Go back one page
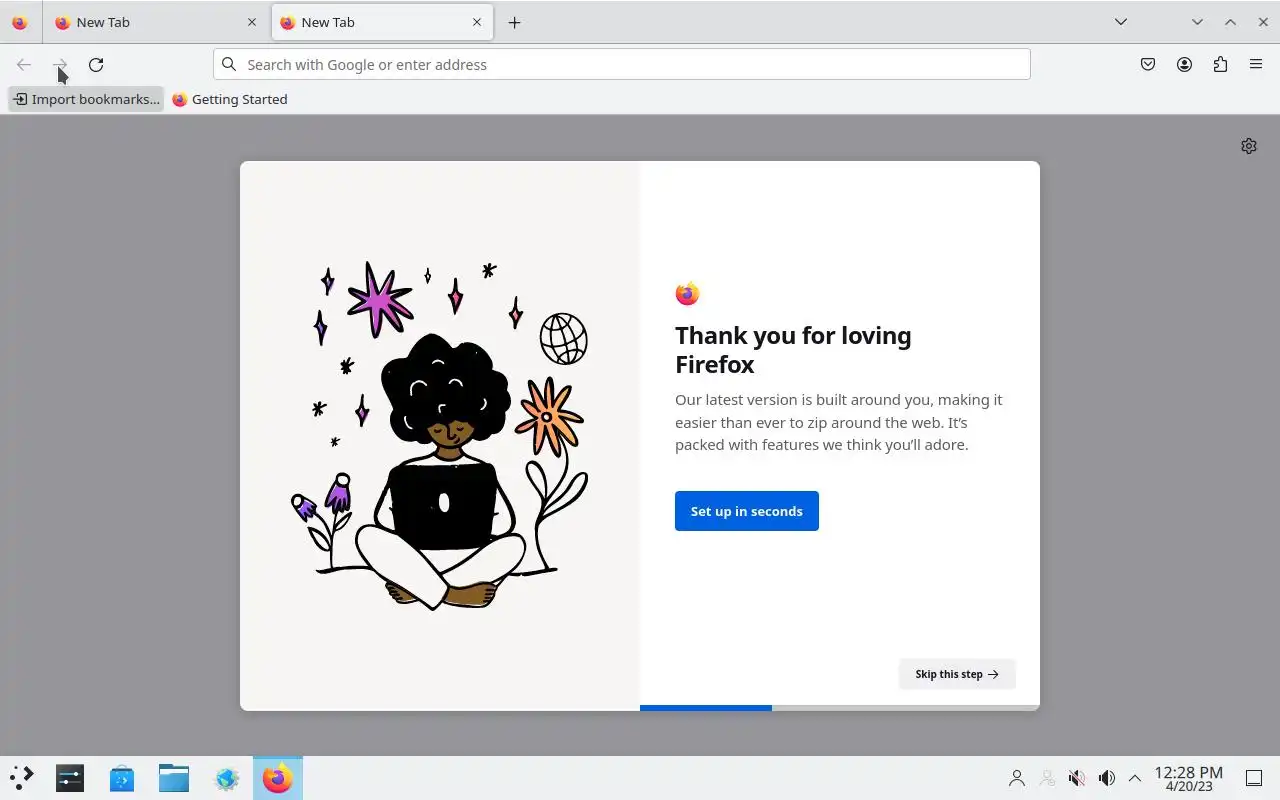This screenshot has height=800, width=1280. click(24, 64)
